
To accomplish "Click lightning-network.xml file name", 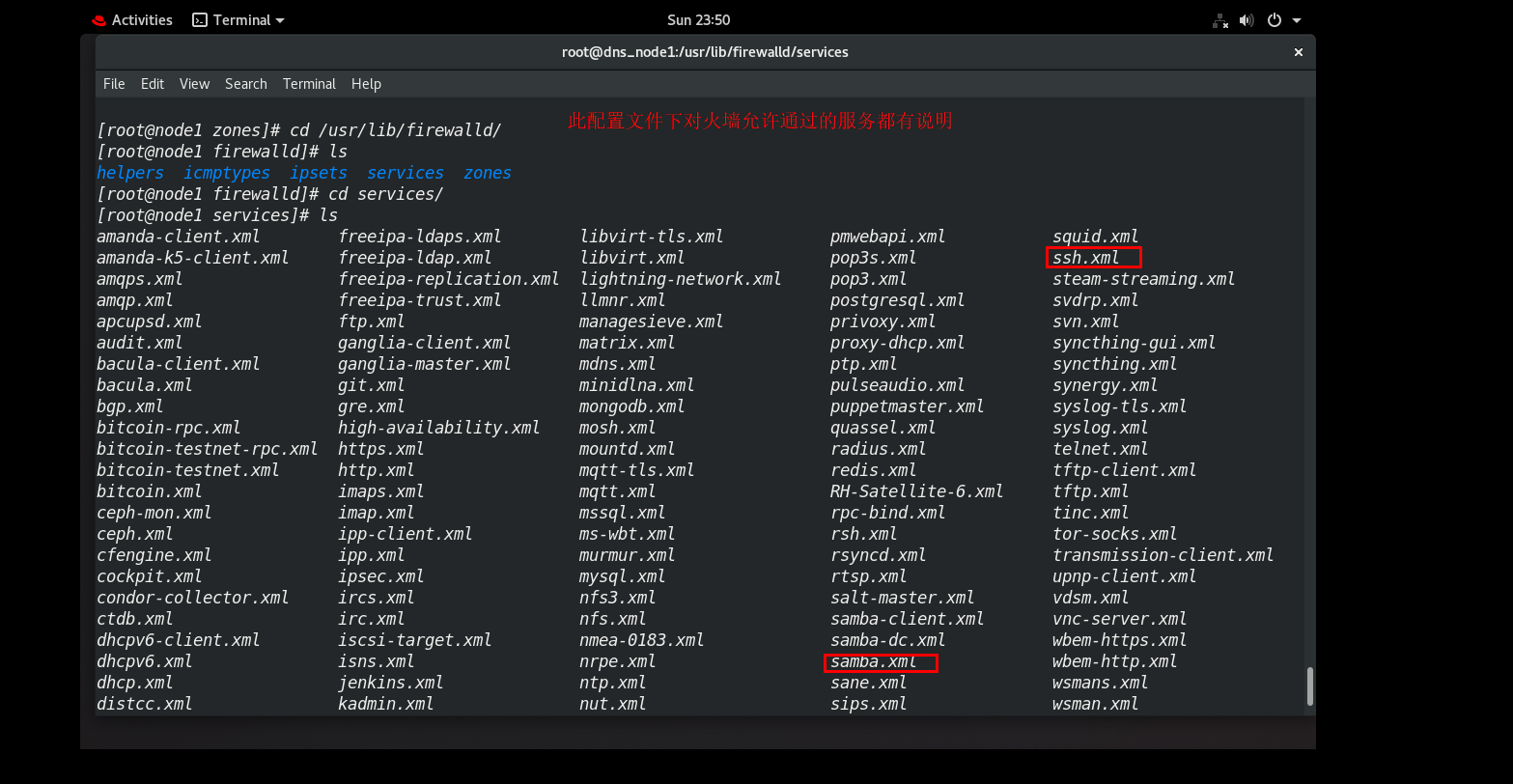I will 681,279.
